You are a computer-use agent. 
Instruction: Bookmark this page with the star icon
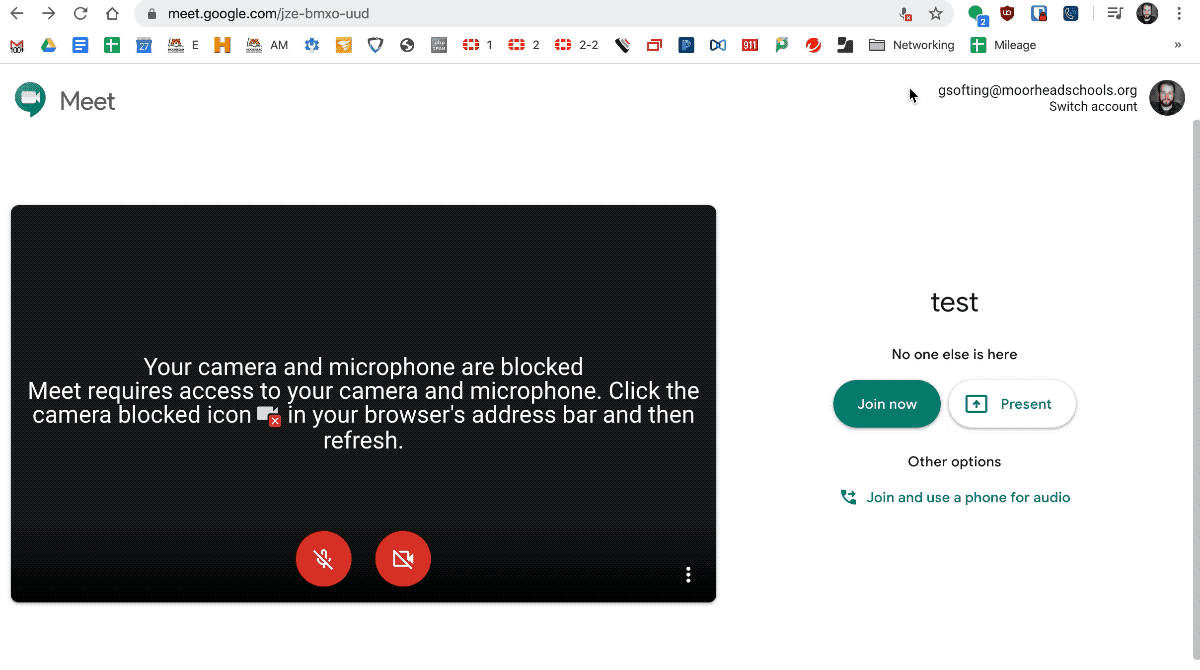coord(936,14)
